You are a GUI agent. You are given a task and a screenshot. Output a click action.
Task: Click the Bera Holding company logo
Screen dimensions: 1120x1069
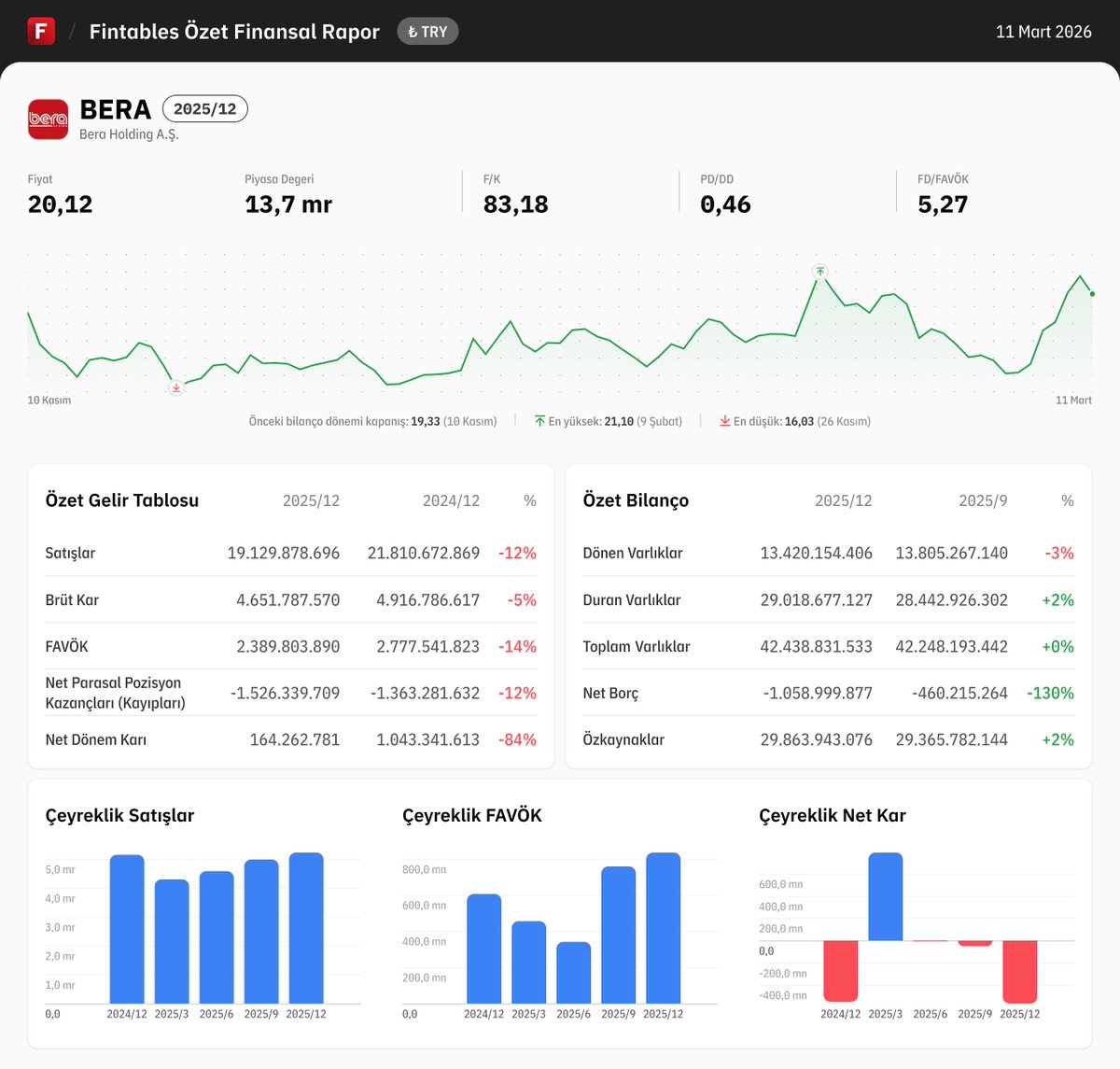46,119
